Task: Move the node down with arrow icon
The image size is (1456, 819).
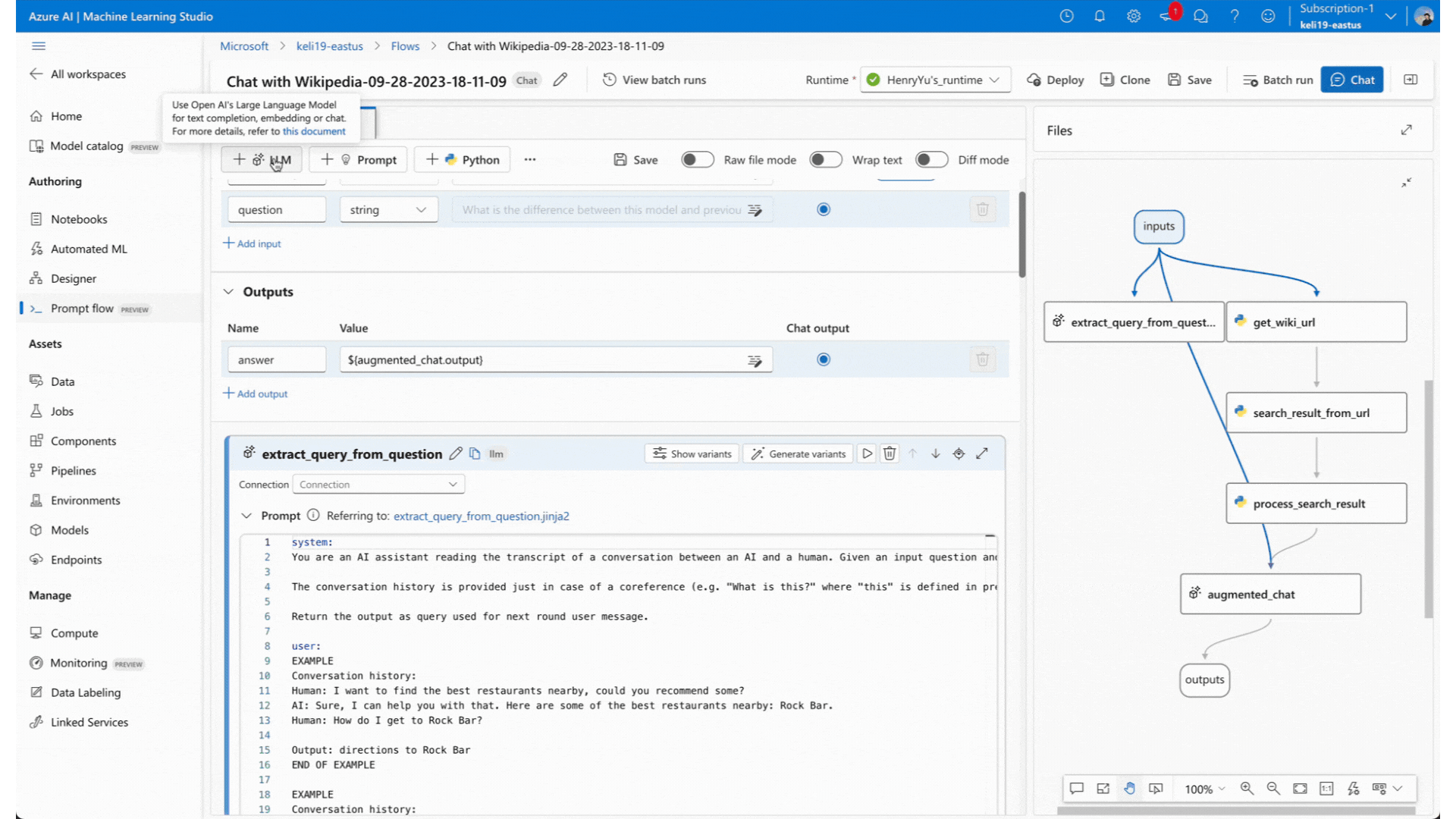Action: click(936, 453)
